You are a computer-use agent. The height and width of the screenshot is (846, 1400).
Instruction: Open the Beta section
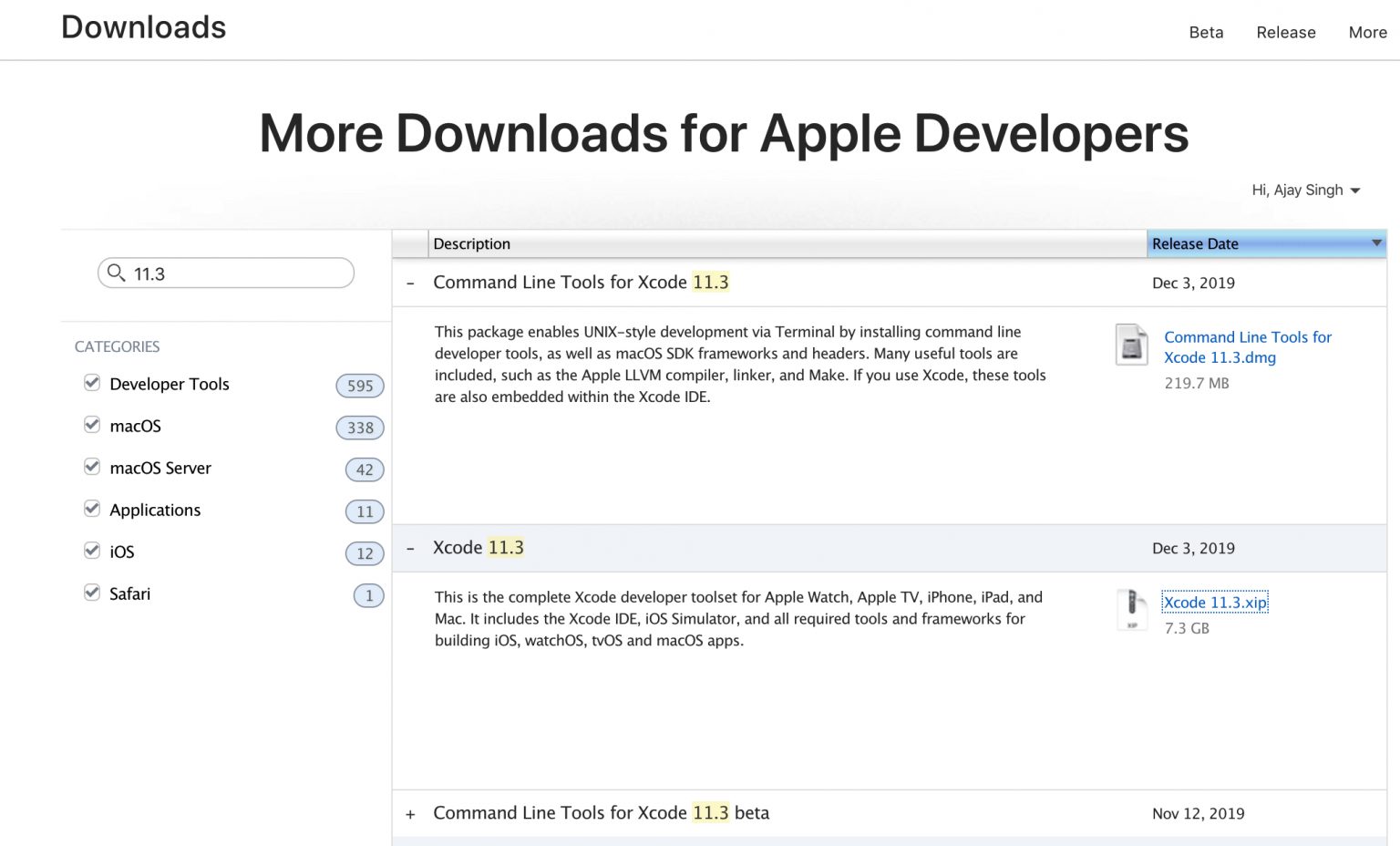(1206, 32)
